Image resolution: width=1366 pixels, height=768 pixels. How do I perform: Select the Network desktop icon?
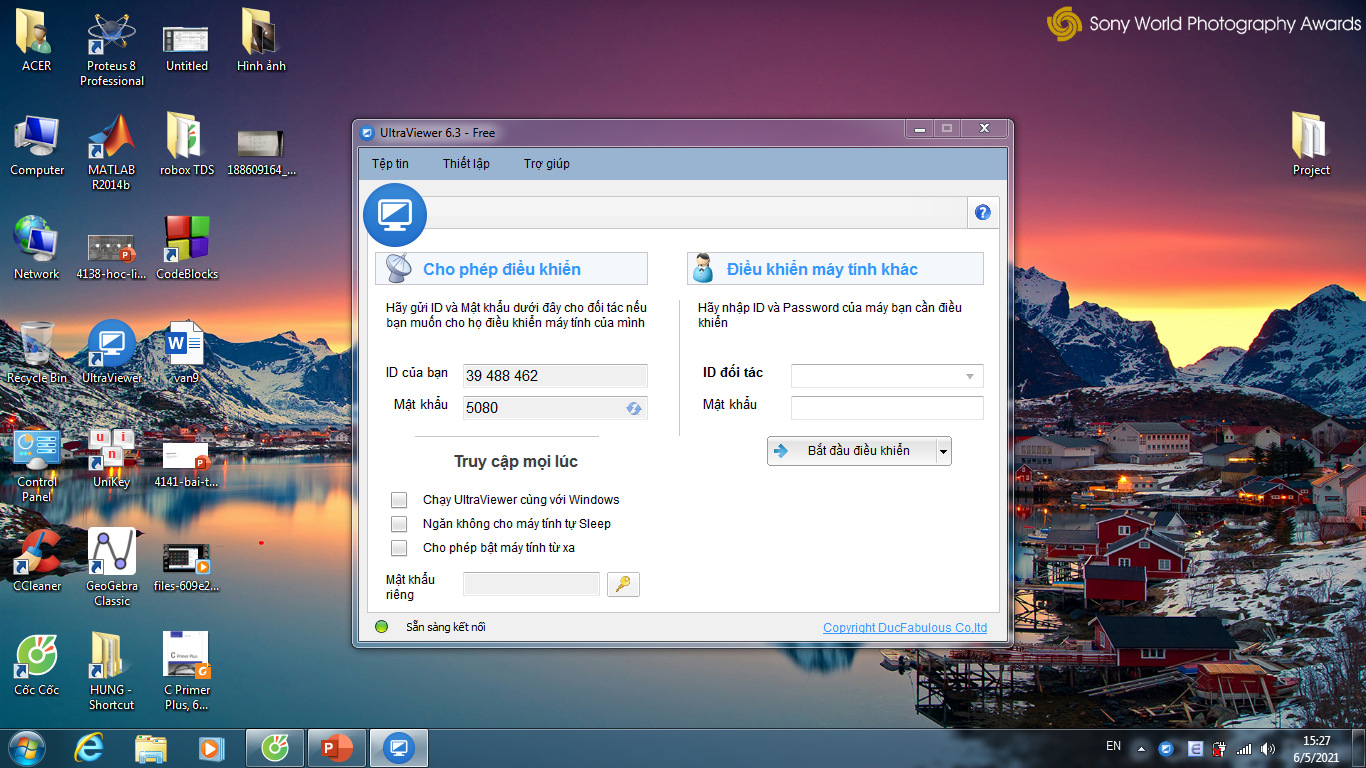[37, 248]
